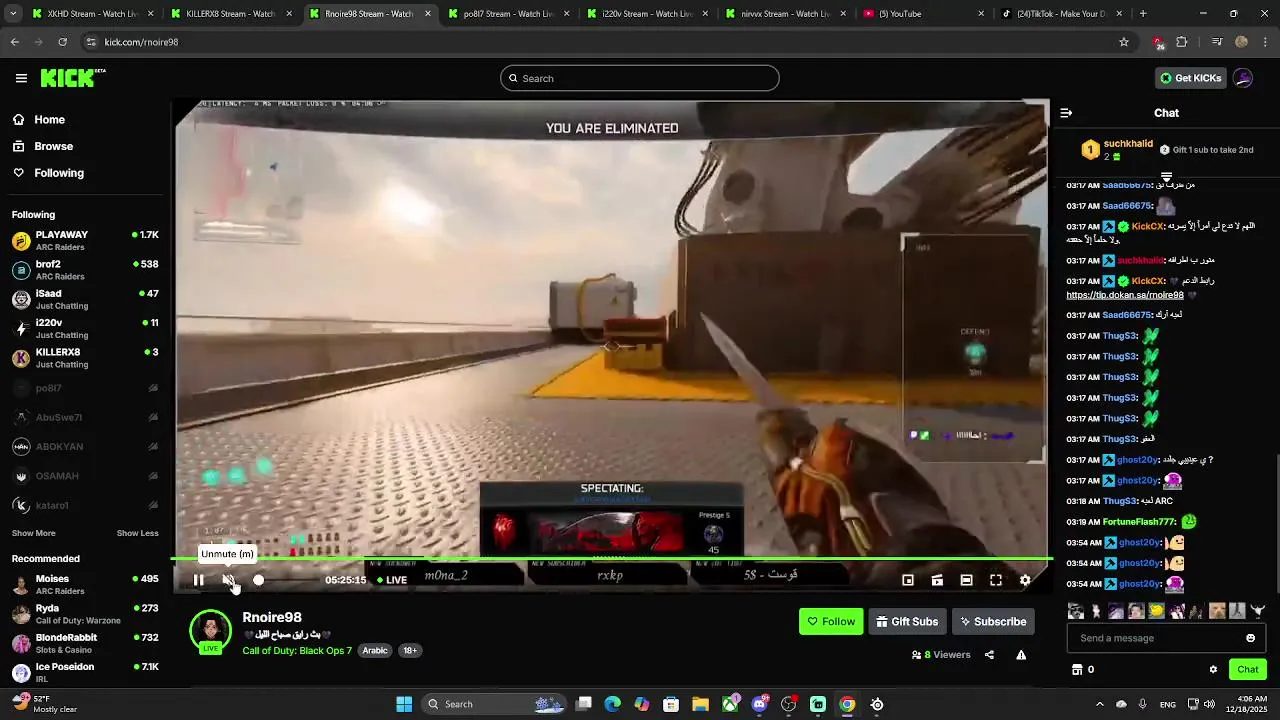The image size is (1280, 720).
Task: Open File Explorer from taskbar
Action: tap(701, 704)
